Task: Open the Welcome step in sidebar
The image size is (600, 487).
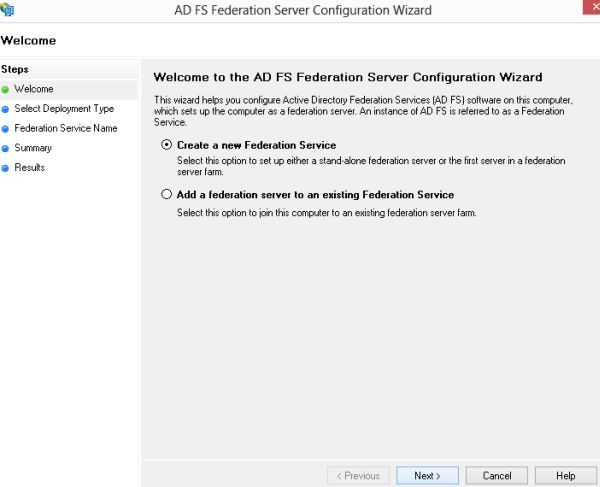Action: 34,89
